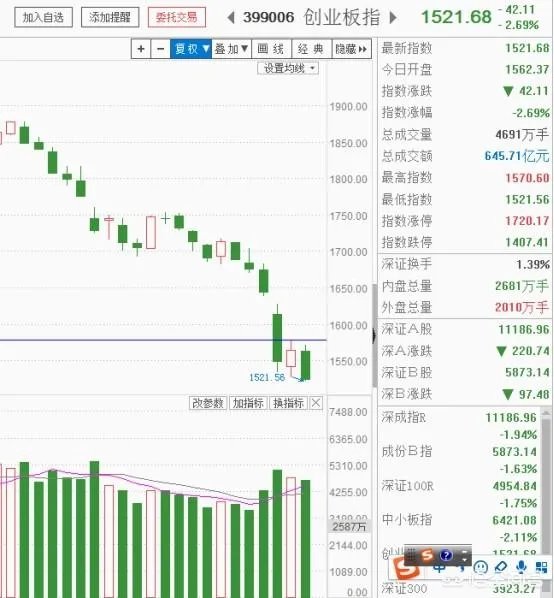Click 指数涨停 value 1720.17
The image size is (554, 598).
(527, 221)
